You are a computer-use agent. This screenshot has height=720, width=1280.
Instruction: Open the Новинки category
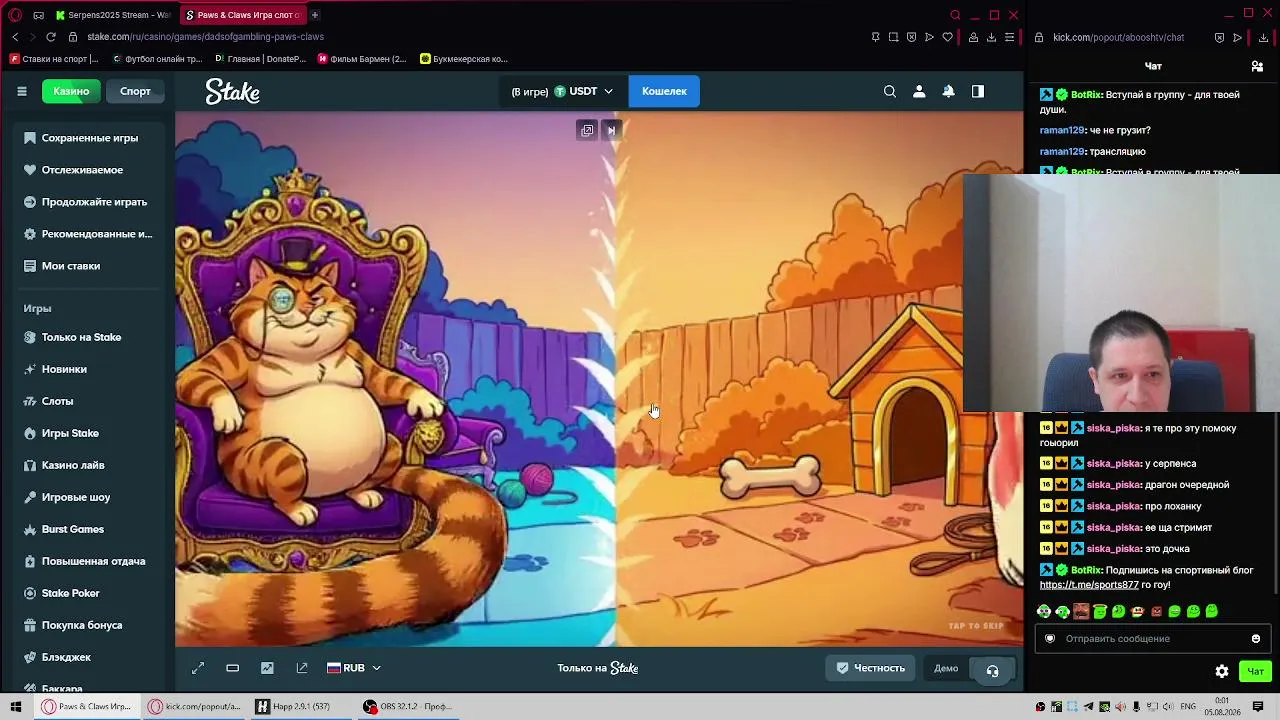point(64,369)
